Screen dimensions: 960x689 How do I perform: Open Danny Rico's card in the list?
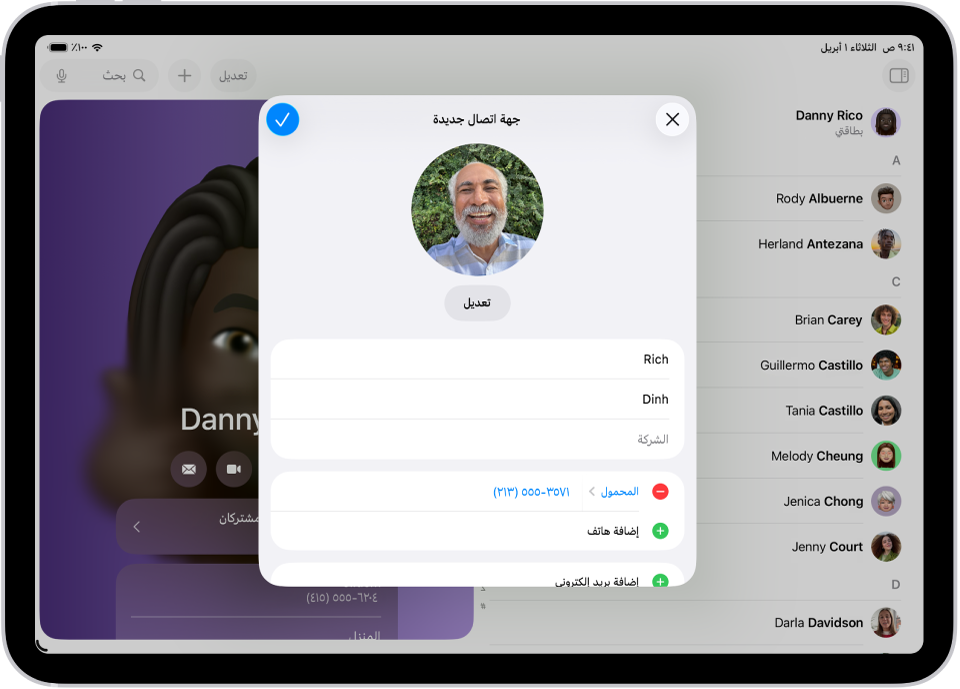coord(799,122)
